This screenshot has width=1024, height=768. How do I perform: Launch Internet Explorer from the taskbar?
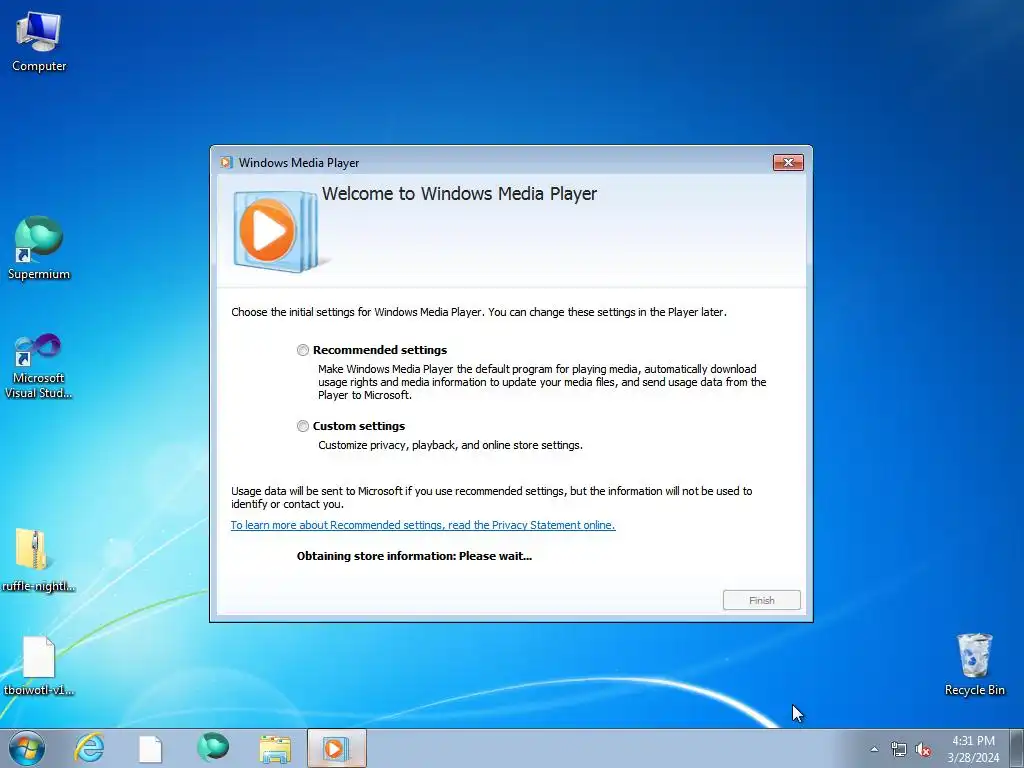(89, 748)
